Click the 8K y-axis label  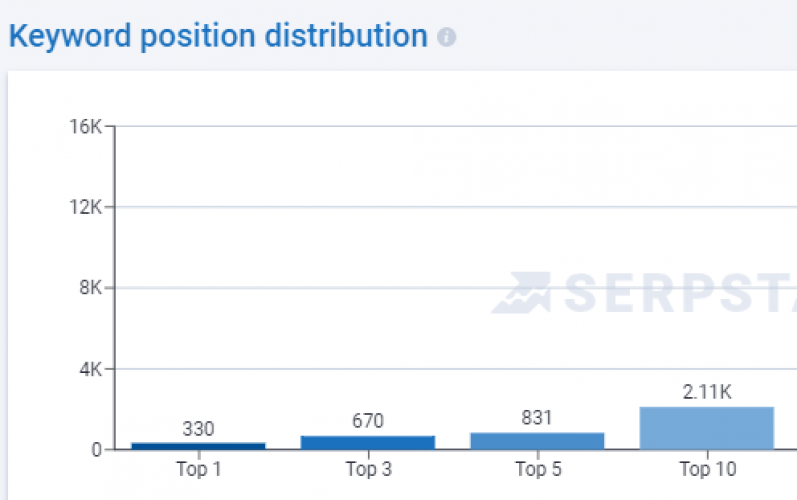click(x=89, y=289)
